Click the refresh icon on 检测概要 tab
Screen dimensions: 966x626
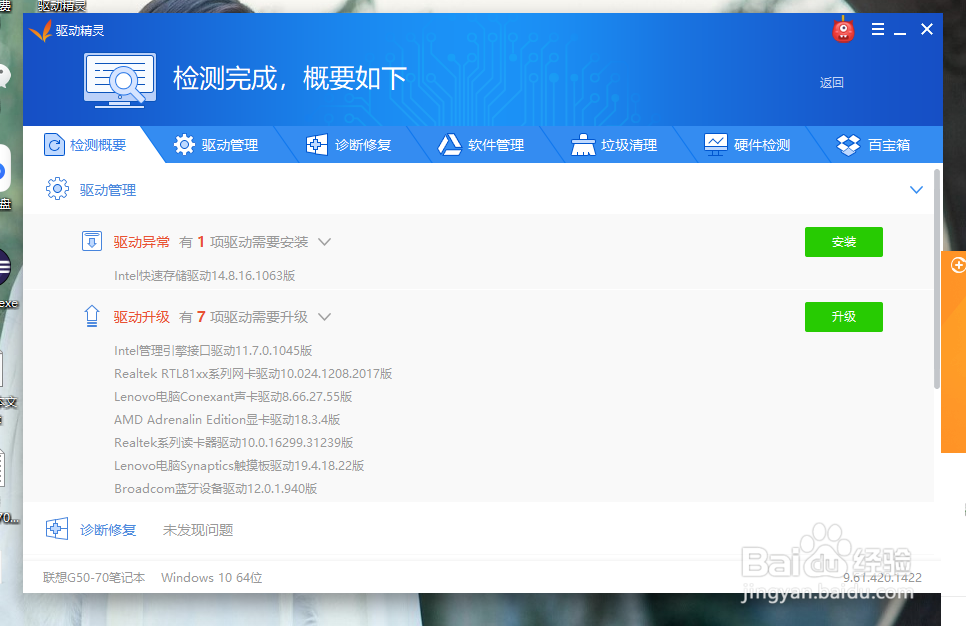coord(54,145)
